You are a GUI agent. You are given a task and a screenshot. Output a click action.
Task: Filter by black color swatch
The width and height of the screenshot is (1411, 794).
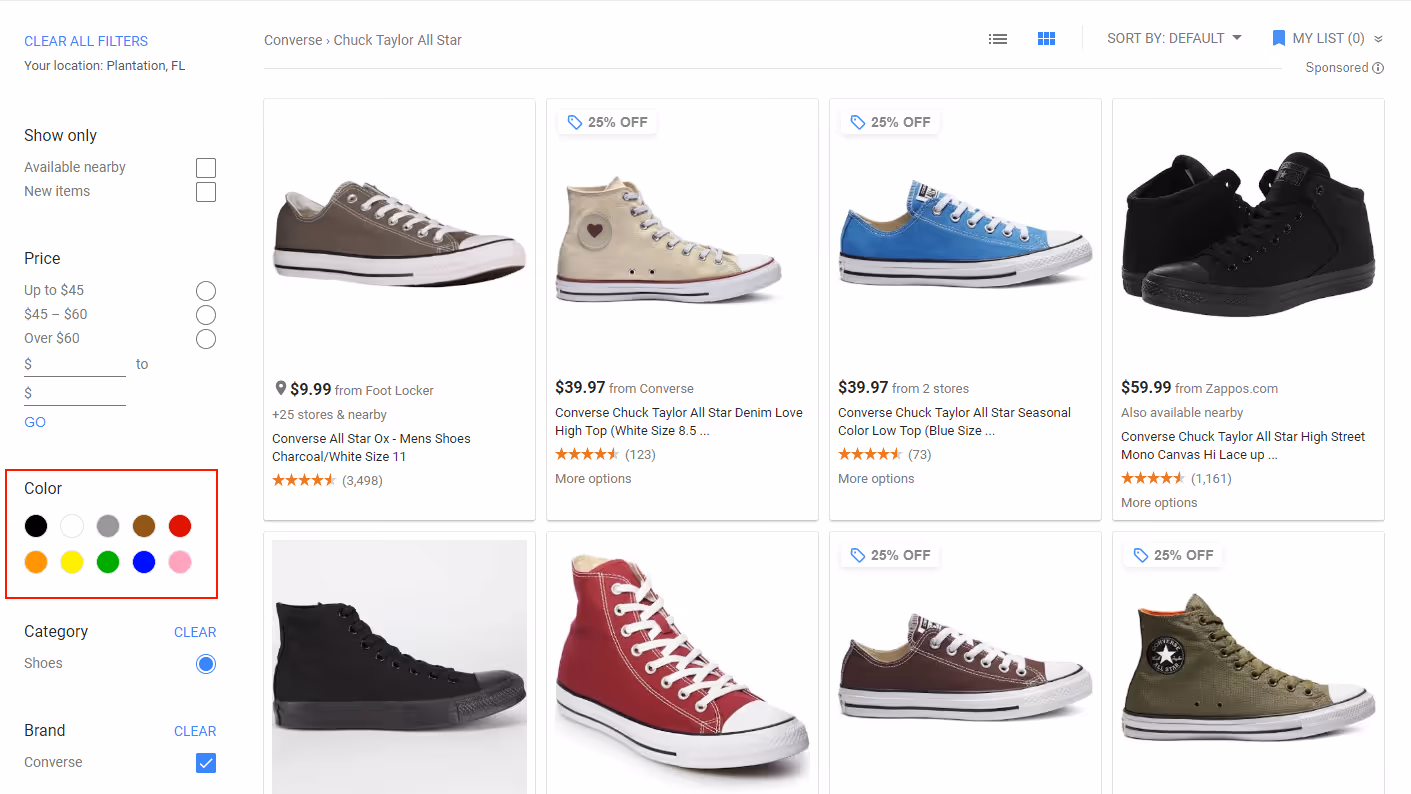pyautogui.click(x=36, y=526)
